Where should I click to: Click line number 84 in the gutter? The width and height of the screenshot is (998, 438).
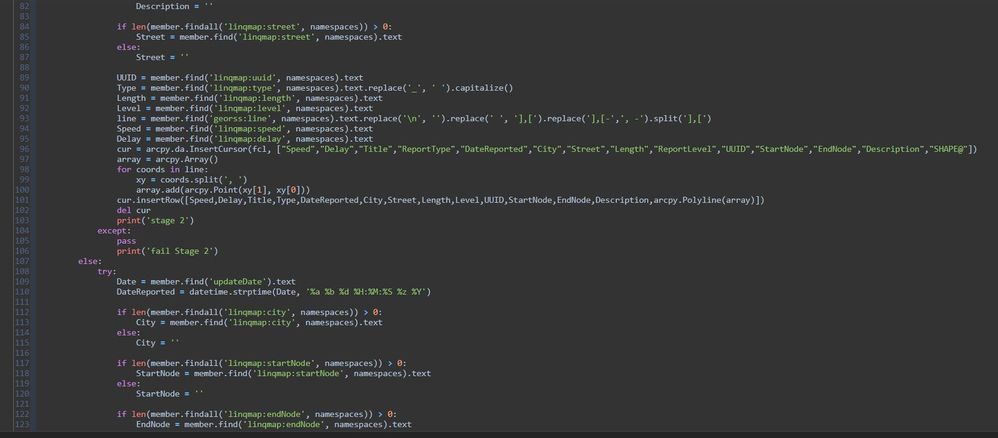click(x=25, y=27)
